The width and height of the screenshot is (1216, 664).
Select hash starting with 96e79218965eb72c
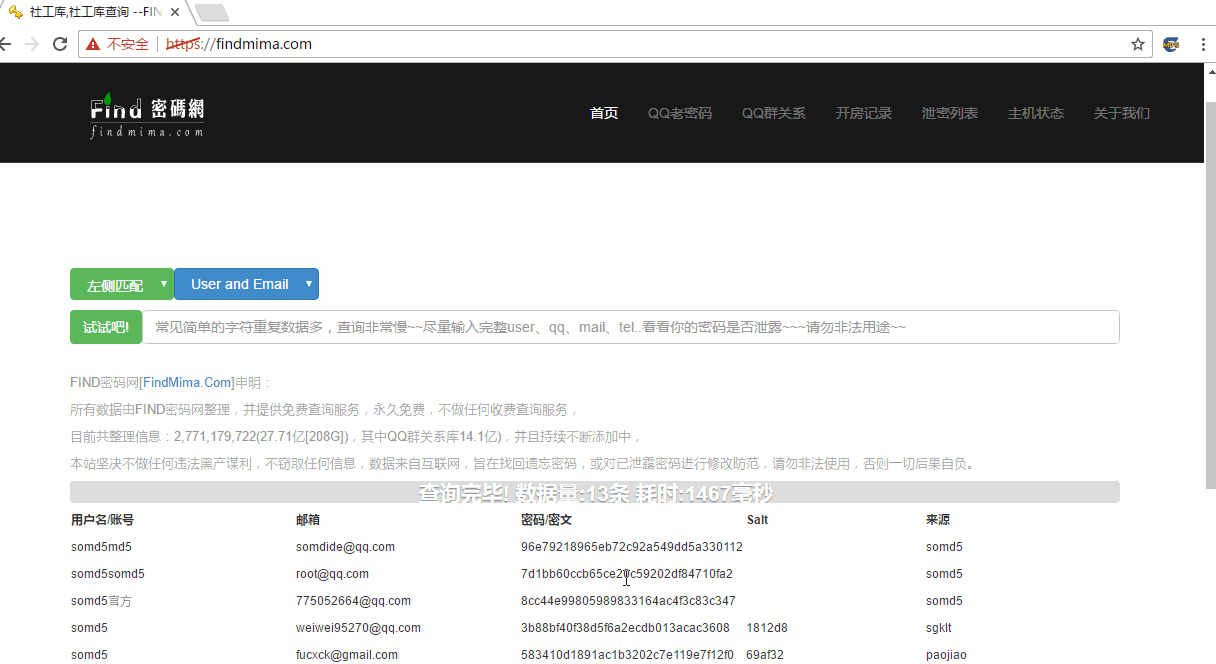[632, 547]
